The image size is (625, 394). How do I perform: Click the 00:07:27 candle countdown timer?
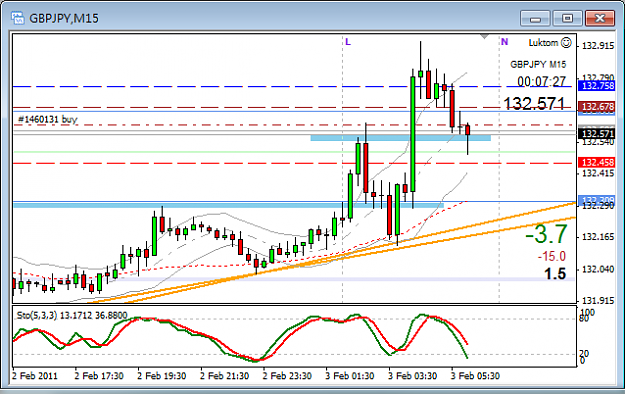[x=541, y=82]
